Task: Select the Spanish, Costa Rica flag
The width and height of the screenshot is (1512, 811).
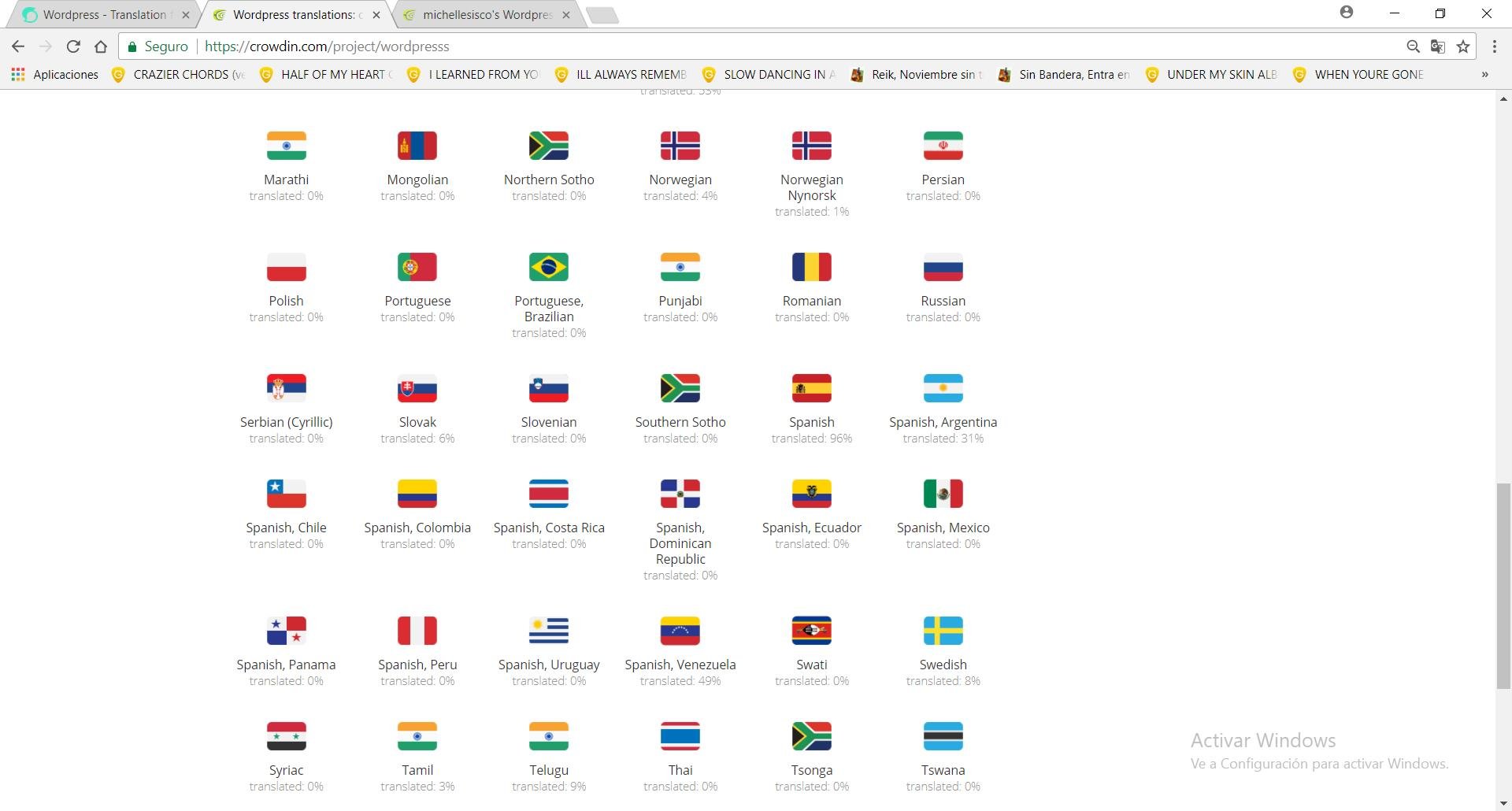Action: [x=549, y=494]
